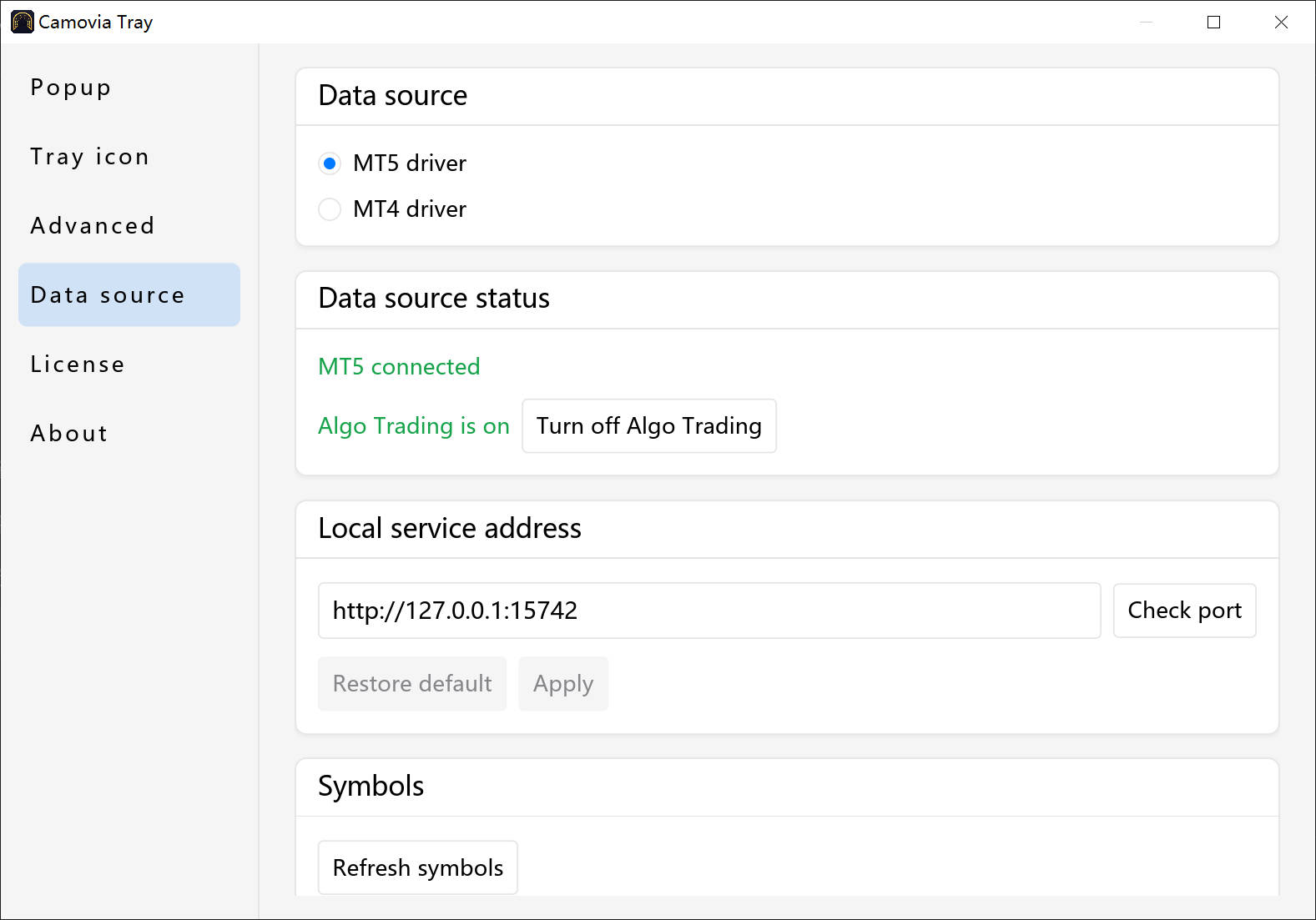Focus the local service address field

tap(709, 611)
